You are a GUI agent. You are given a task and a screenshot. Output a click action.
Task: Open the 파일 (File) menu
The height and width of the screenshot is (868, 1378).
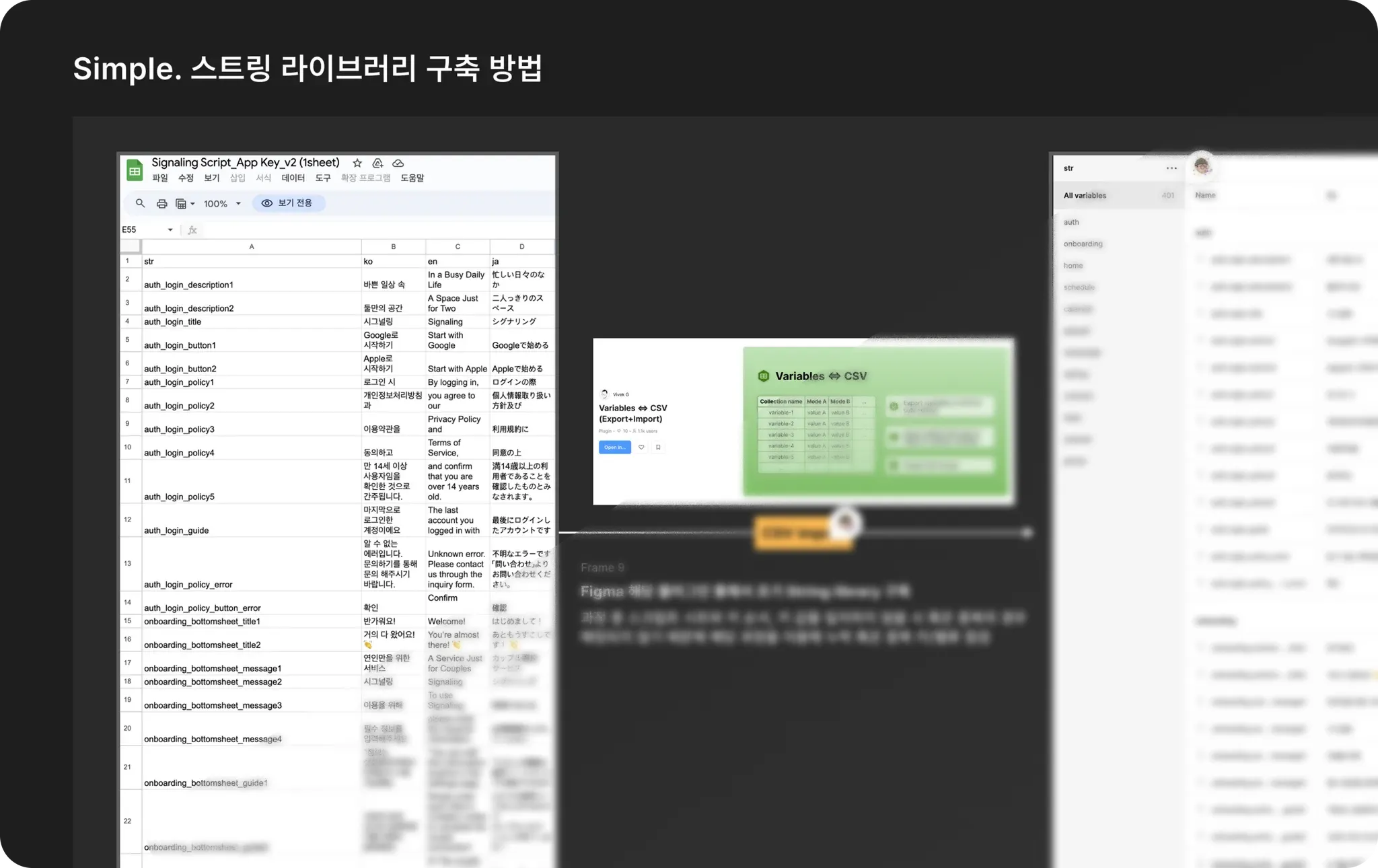click(x=160, y=178)
